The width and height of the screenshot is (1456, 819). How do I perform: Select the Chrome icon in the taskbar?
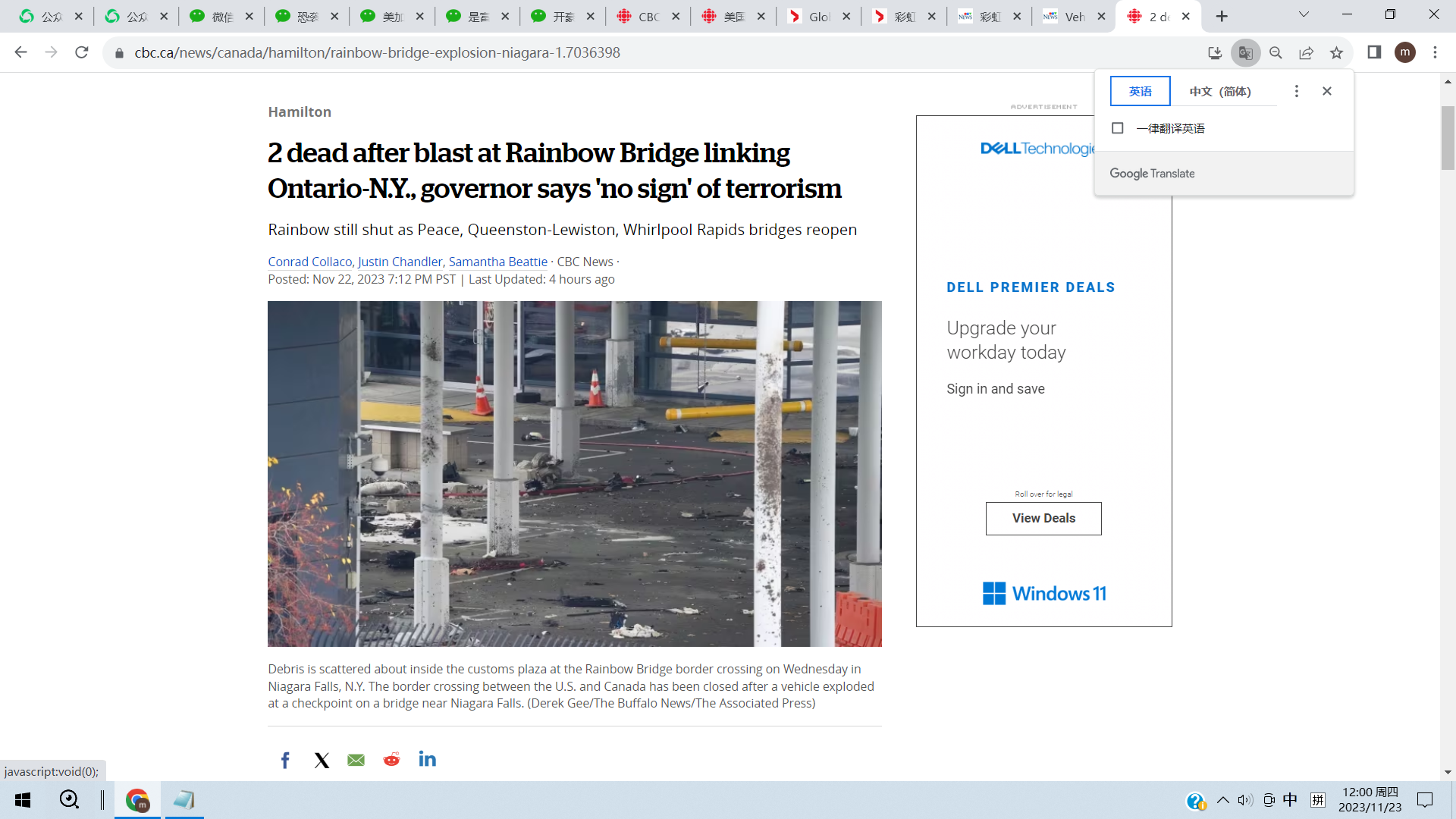tap(137, 800)
